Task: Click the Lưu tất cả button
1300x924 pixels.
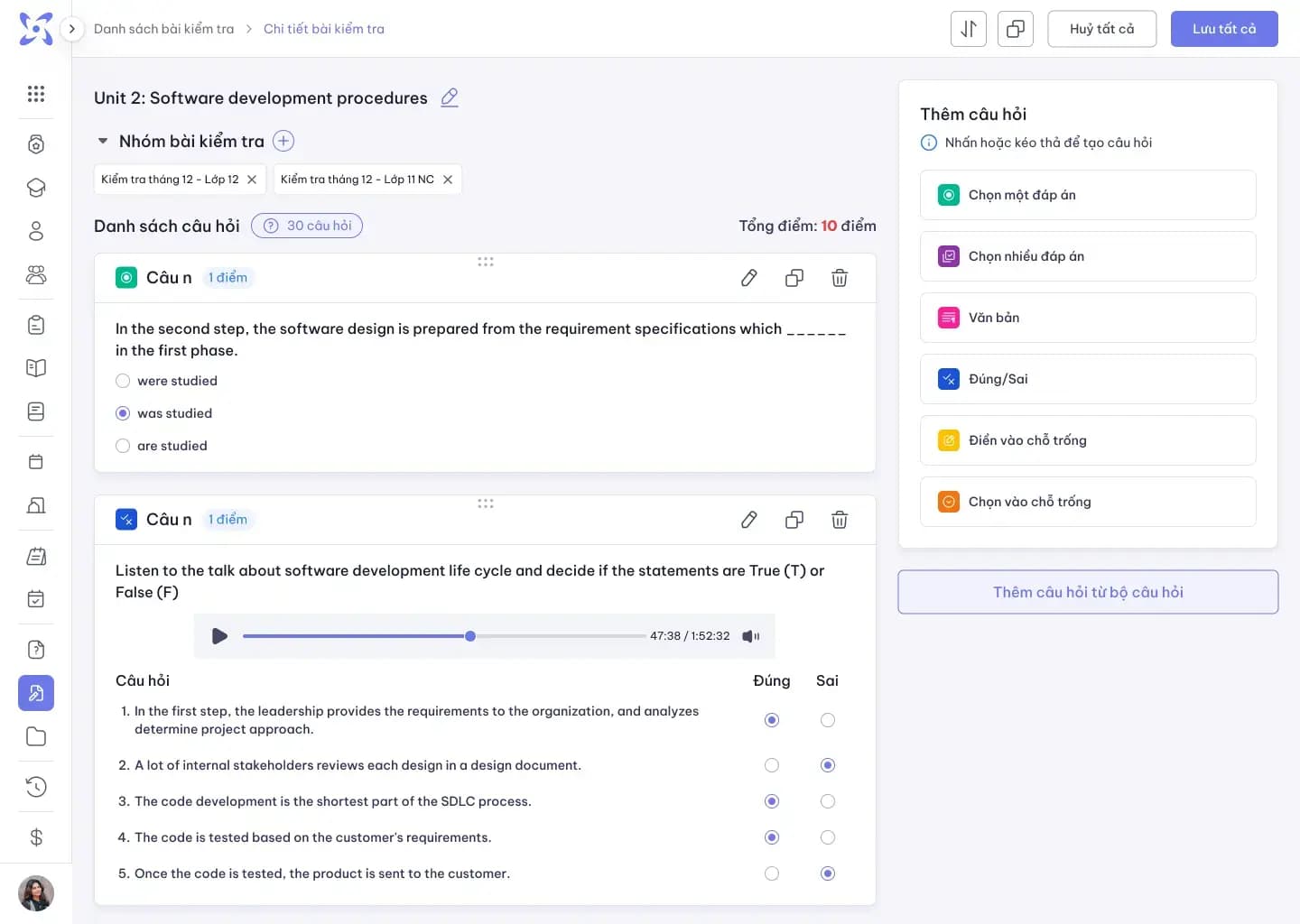Action: pyautogui.click(x=1223, y=29)
